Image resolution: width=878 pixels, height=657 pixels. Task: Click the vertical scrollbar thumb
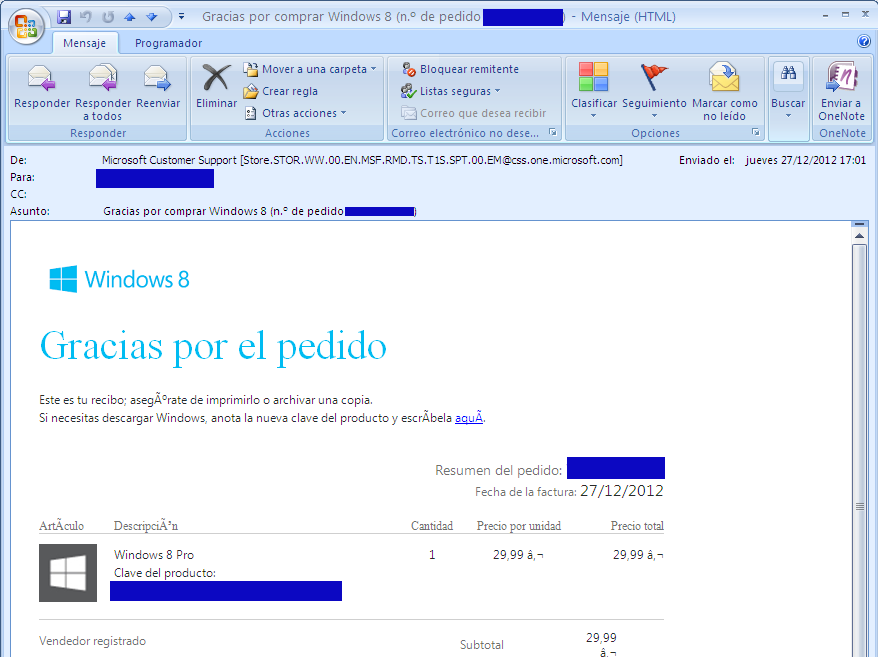coord(859,507)
